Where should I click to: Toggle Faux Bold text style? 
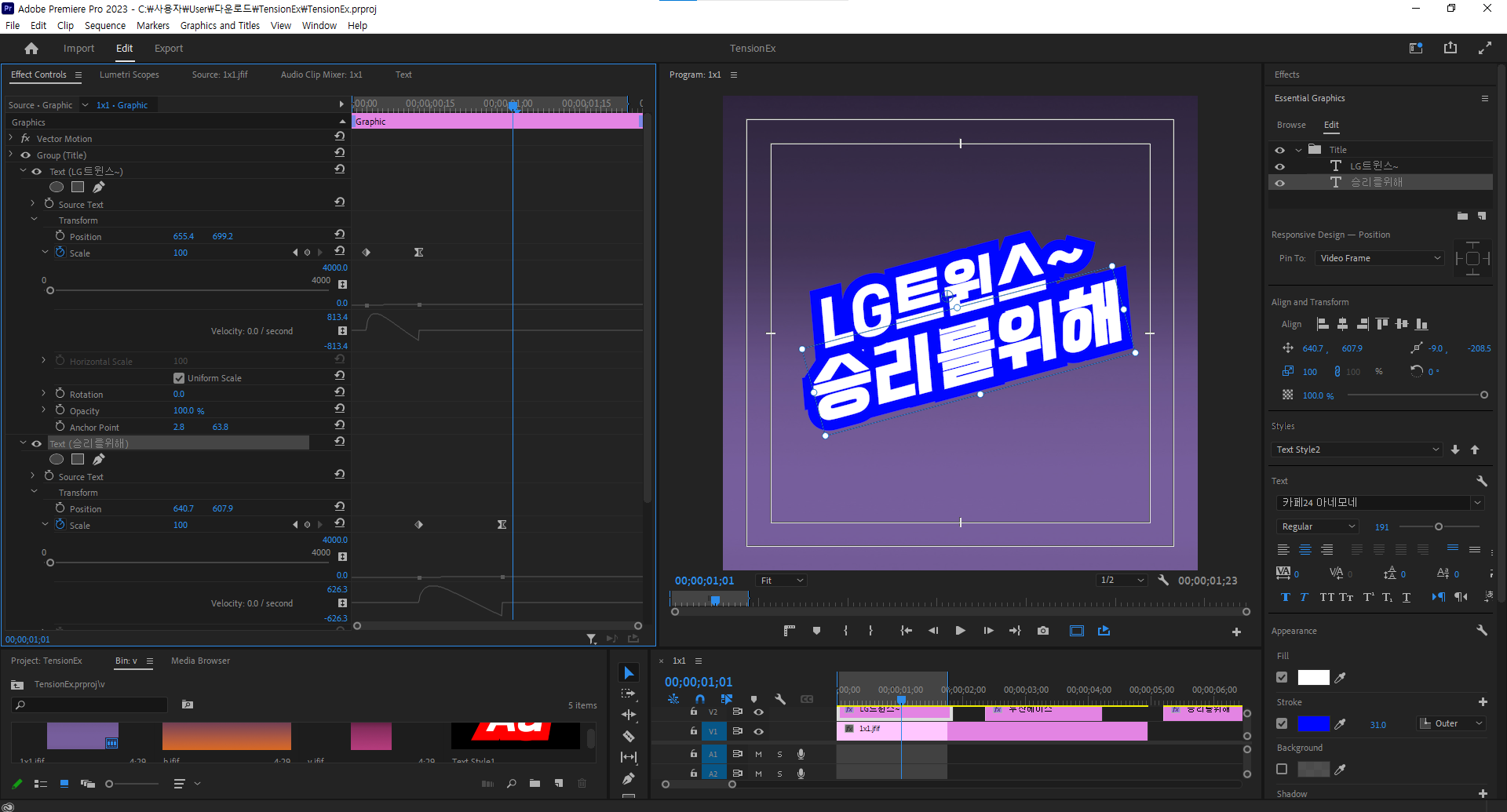[1286, 597]
